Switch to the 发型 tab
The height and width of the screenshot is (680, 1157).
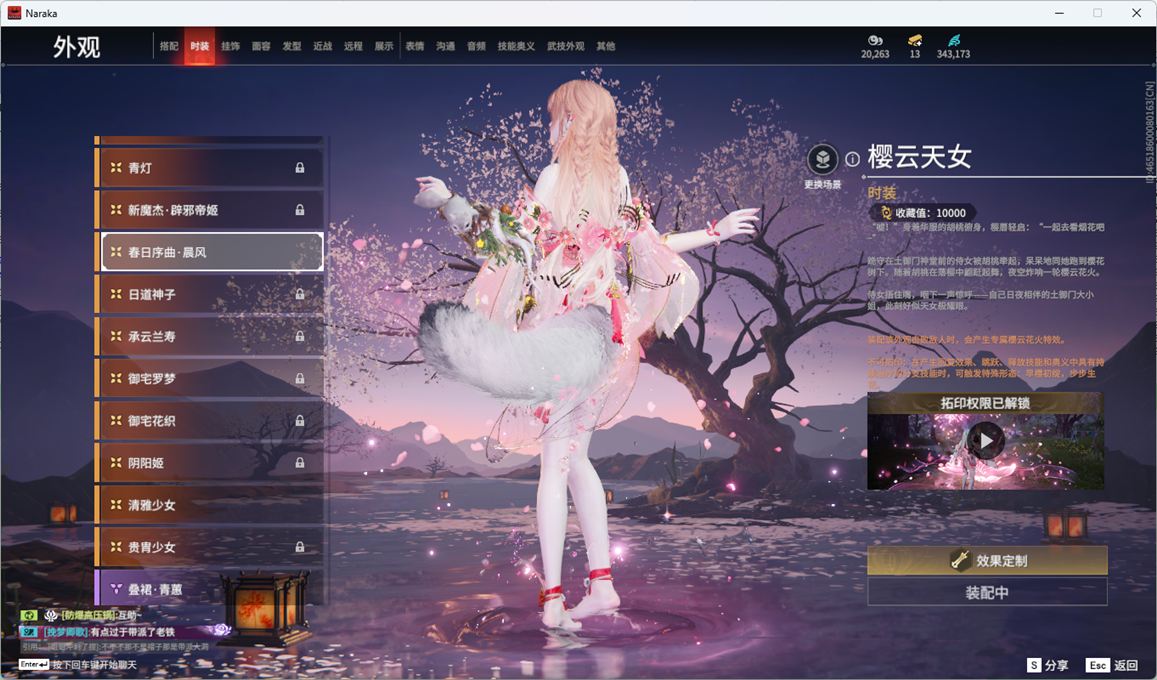click(291, 46)
